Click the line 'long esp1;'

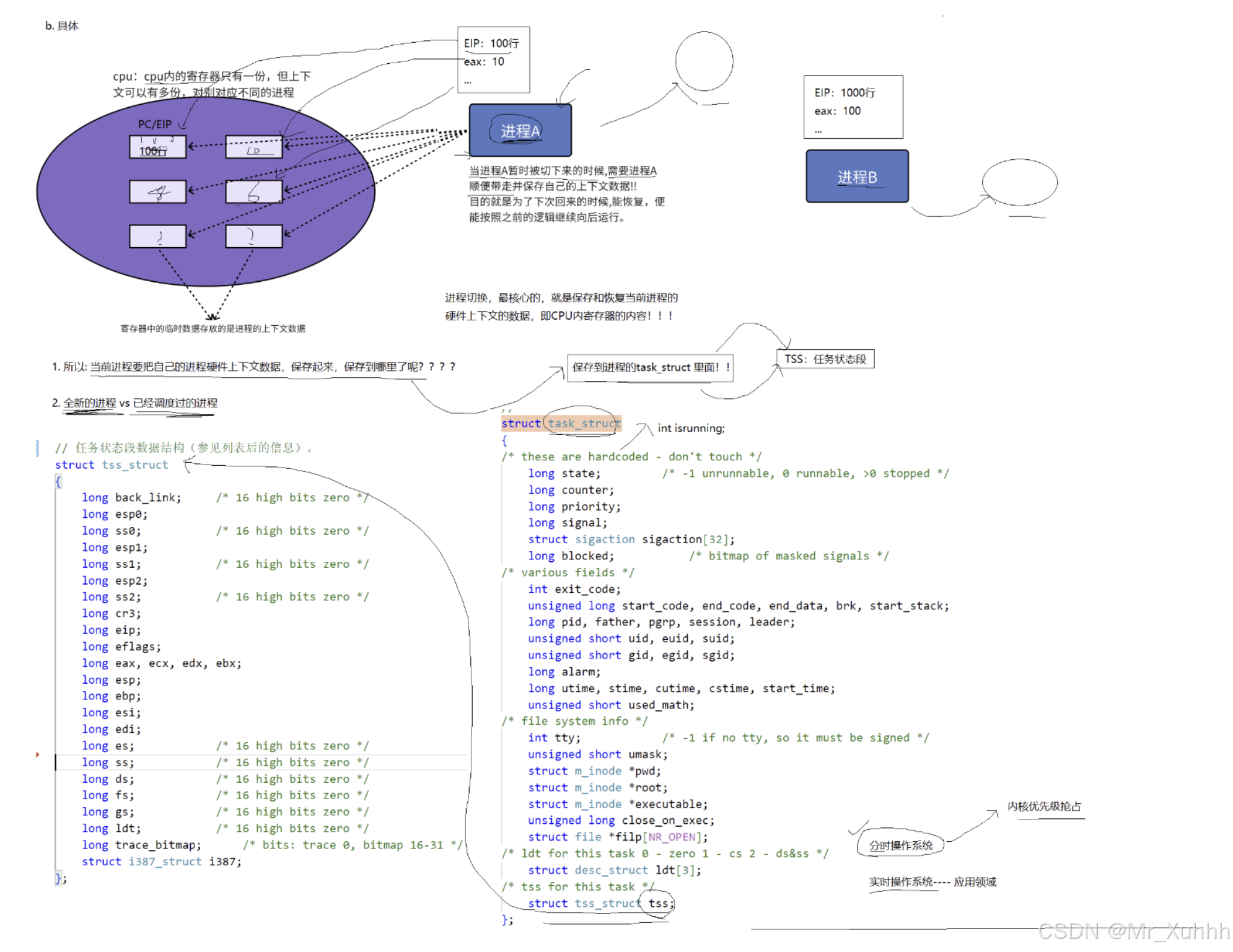(x=115, y=548)
